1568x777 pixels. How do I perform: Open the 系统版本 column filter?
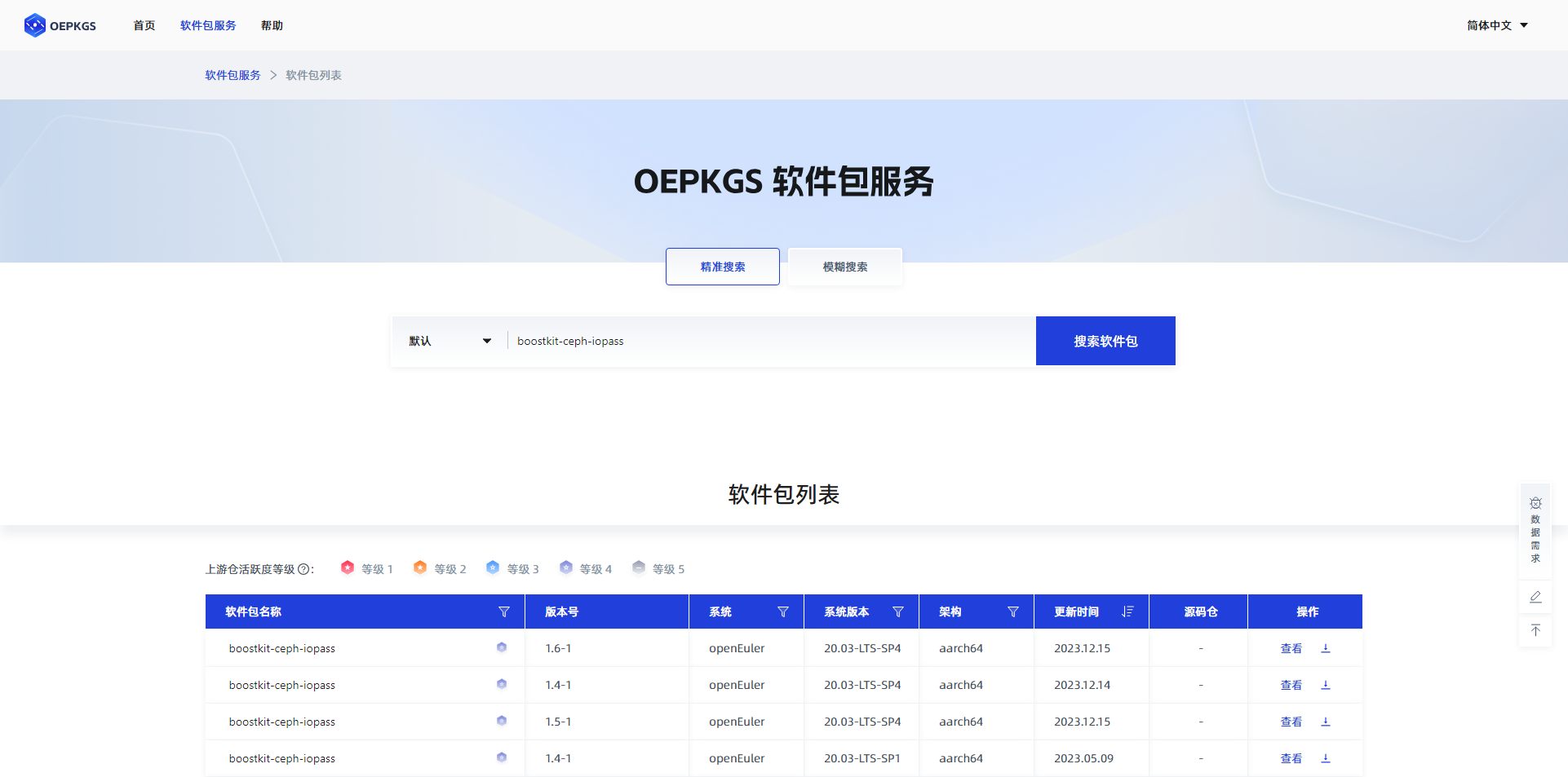coord(898,611)
